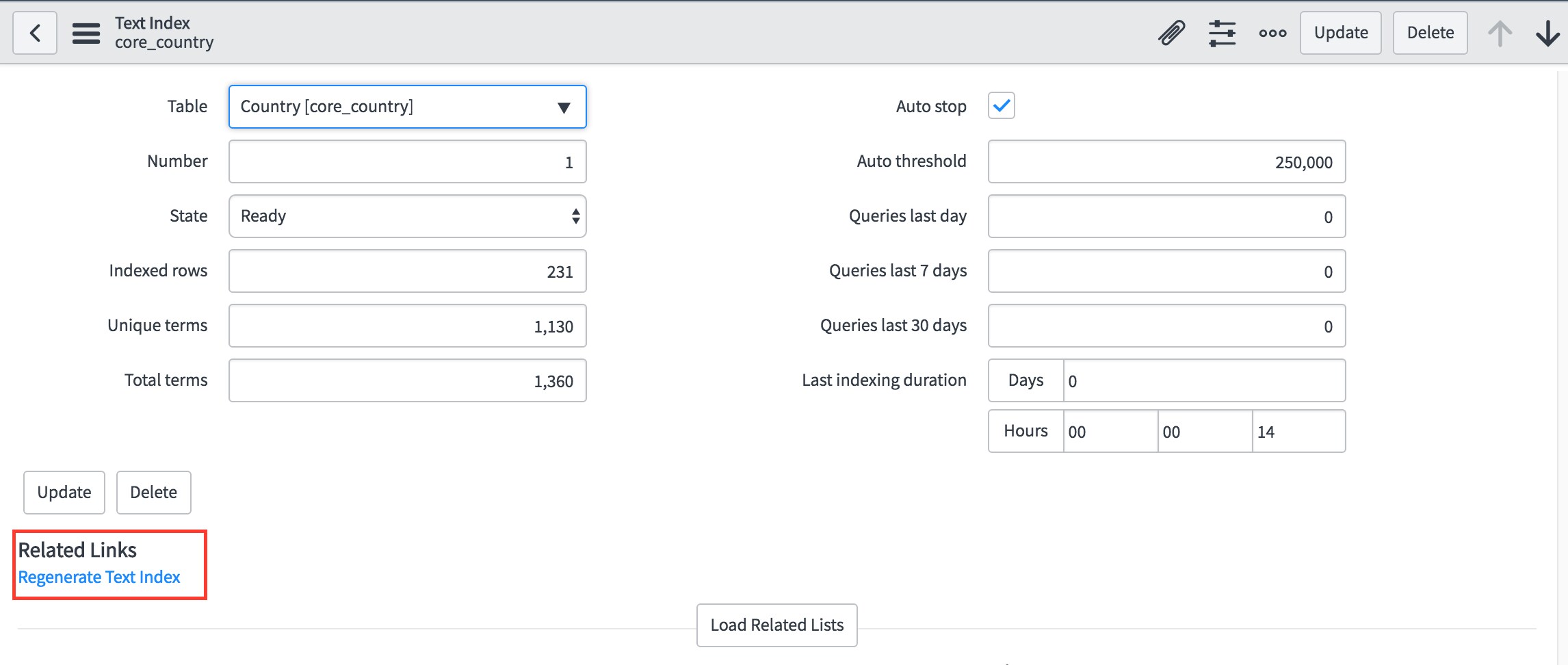Go to previous record with up arrow
The image size is (1568, 665).
1500,33
